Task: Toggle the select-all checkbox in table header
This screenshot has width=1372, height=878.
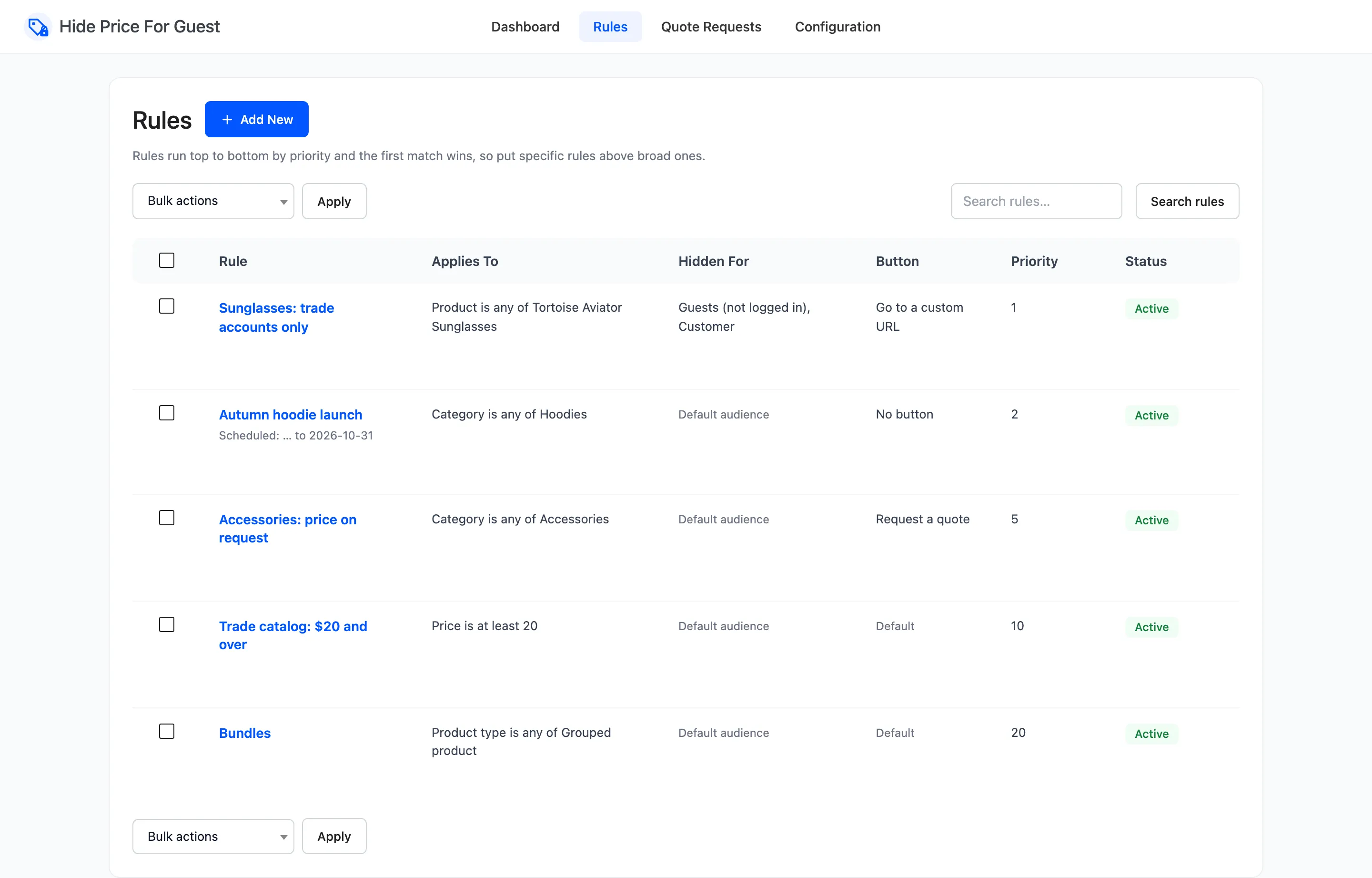Action: pos(166,261)
